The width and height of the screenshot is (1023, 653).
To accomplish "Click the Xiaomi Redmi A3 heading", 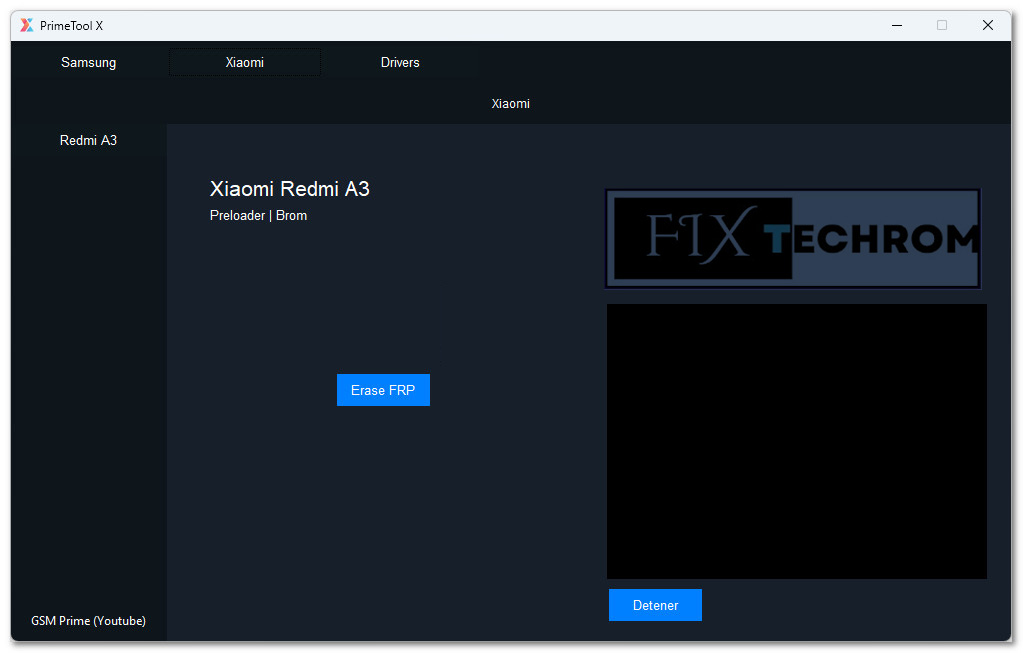I will [290, 189].
